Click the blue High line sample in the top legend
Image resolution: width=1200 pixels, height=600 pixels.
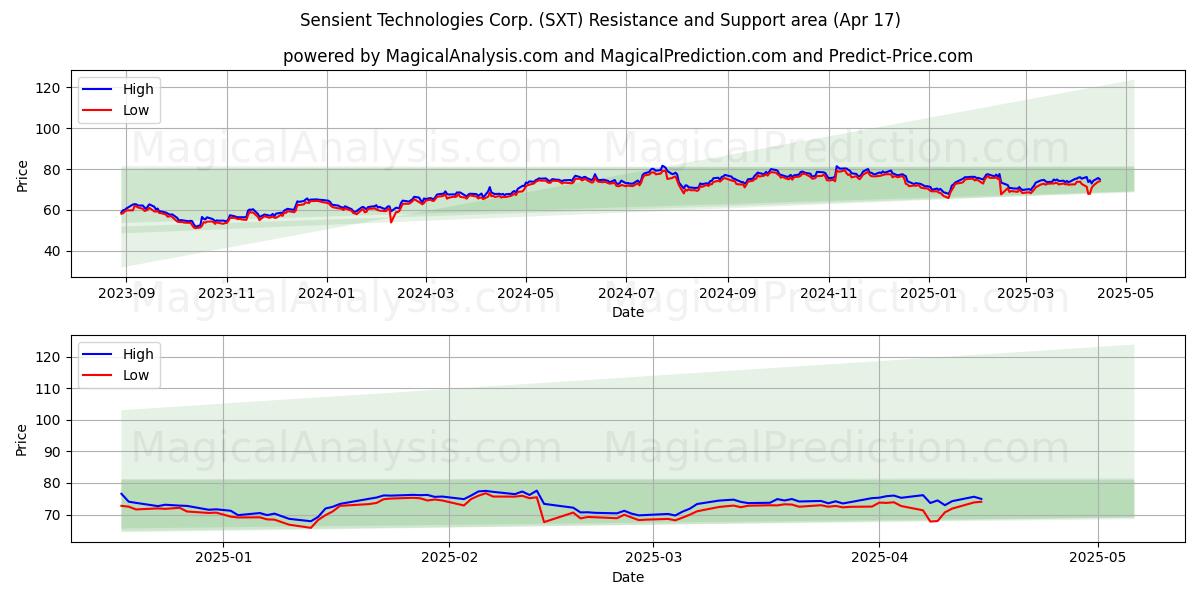(x=99, y=90)
